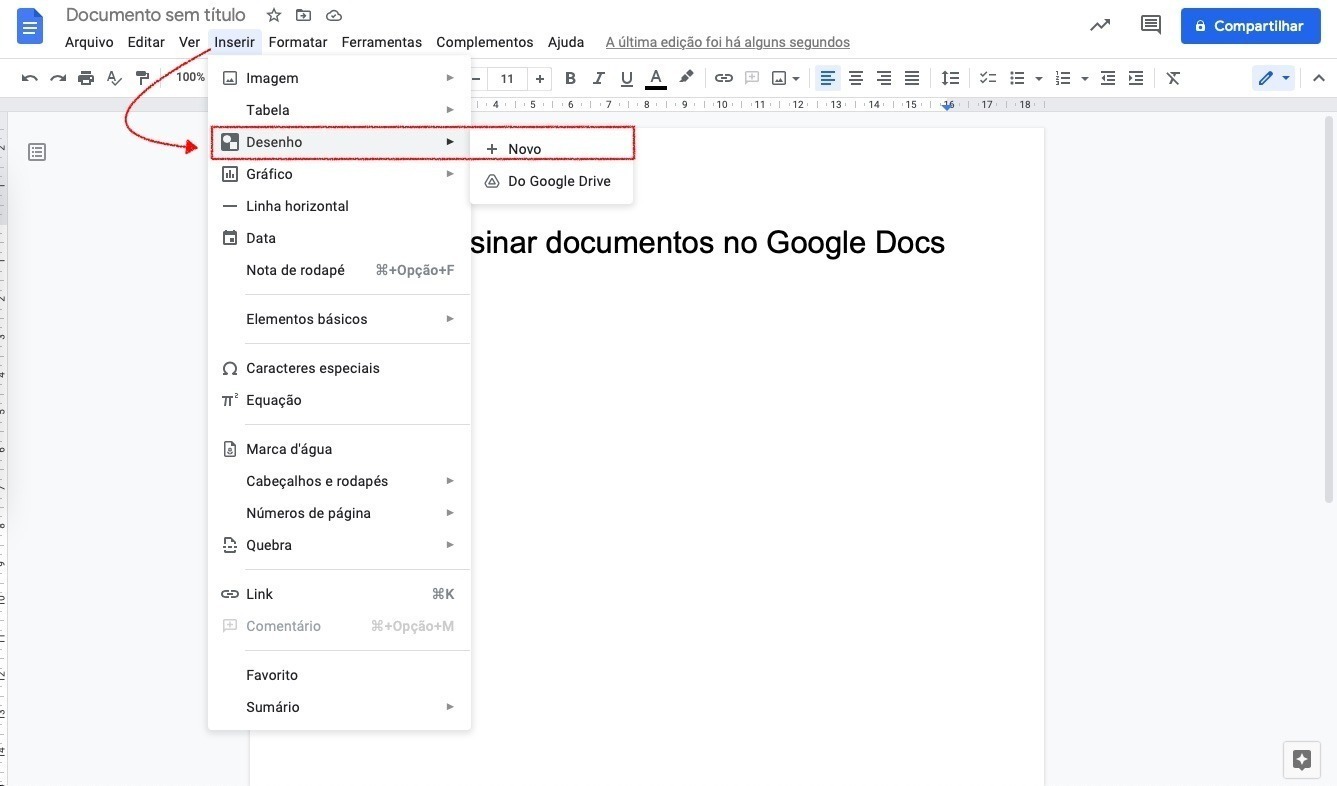
Task: Choose Equação from Inserir menu
Action: point(339,400)
